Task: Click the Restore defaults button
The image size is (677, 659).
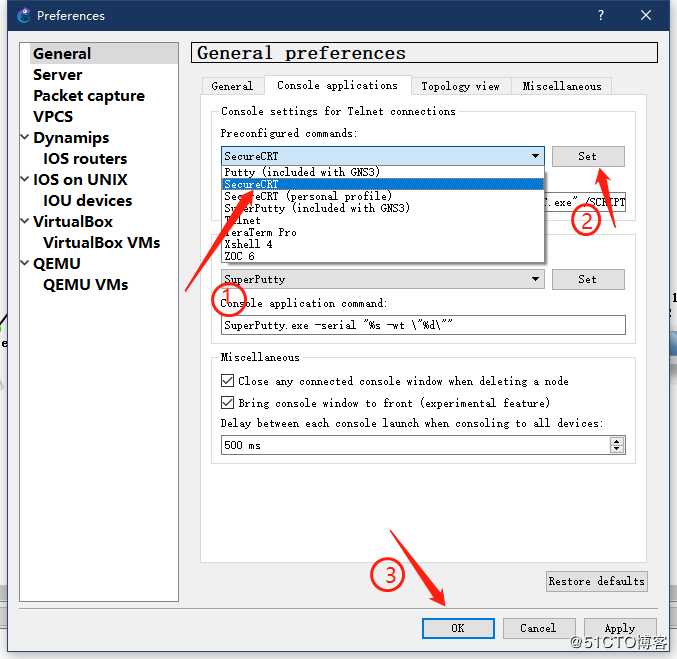Action: point(597,581)
